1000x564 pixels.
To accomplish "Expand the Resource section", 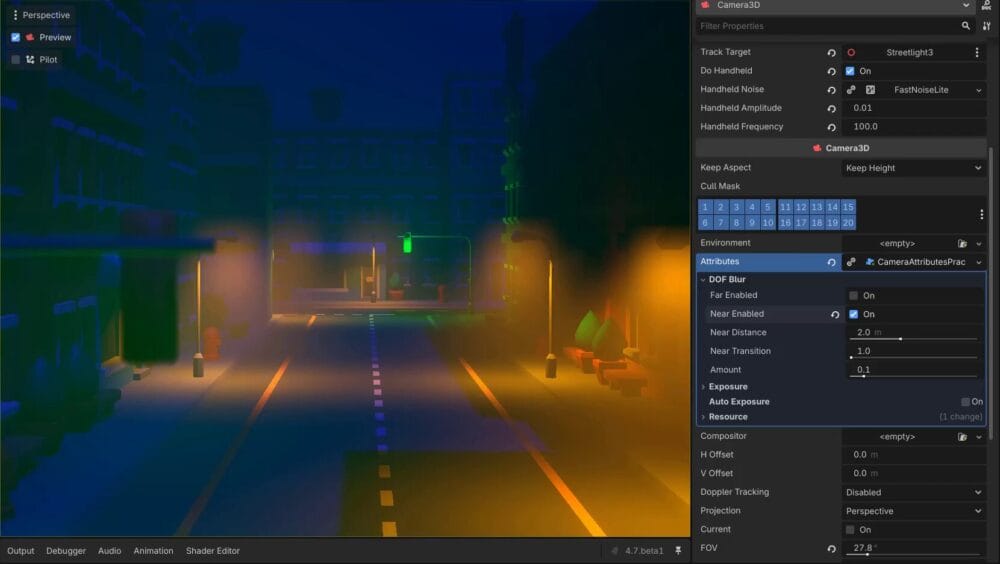I will tap(703, 417).
